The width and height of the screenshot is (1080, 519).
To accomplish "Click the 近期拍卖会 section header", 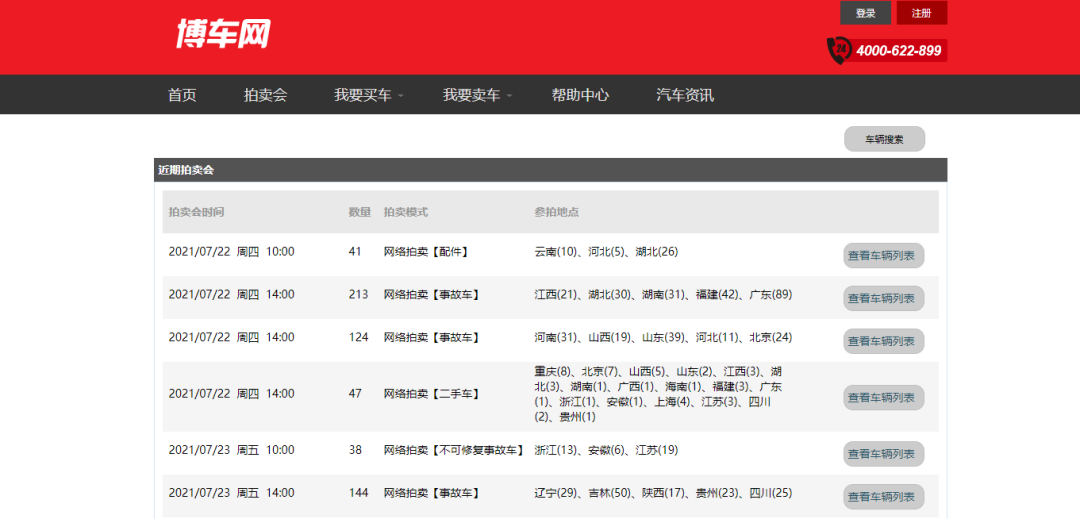I will [186, 170].
